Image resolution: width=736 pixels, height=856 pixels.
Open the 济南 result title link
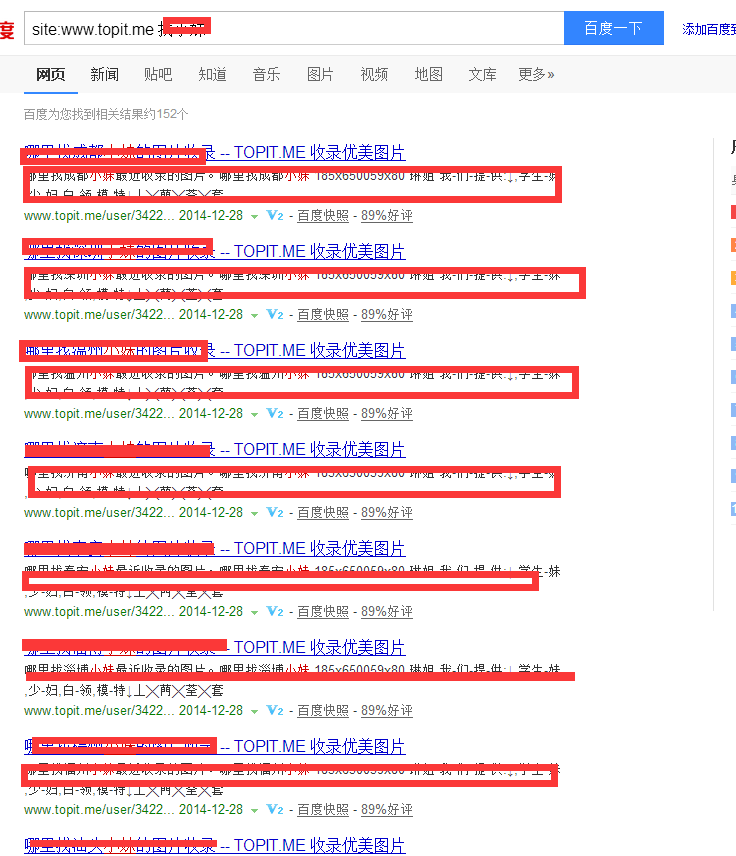(215, 449)
